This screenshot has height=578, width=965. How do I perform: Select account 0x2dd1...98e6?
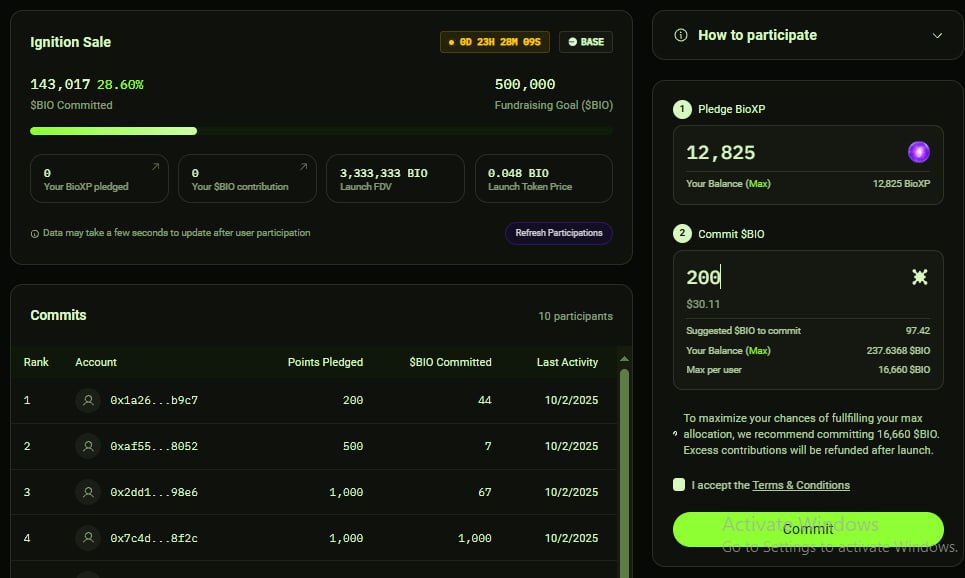point(154,492)
